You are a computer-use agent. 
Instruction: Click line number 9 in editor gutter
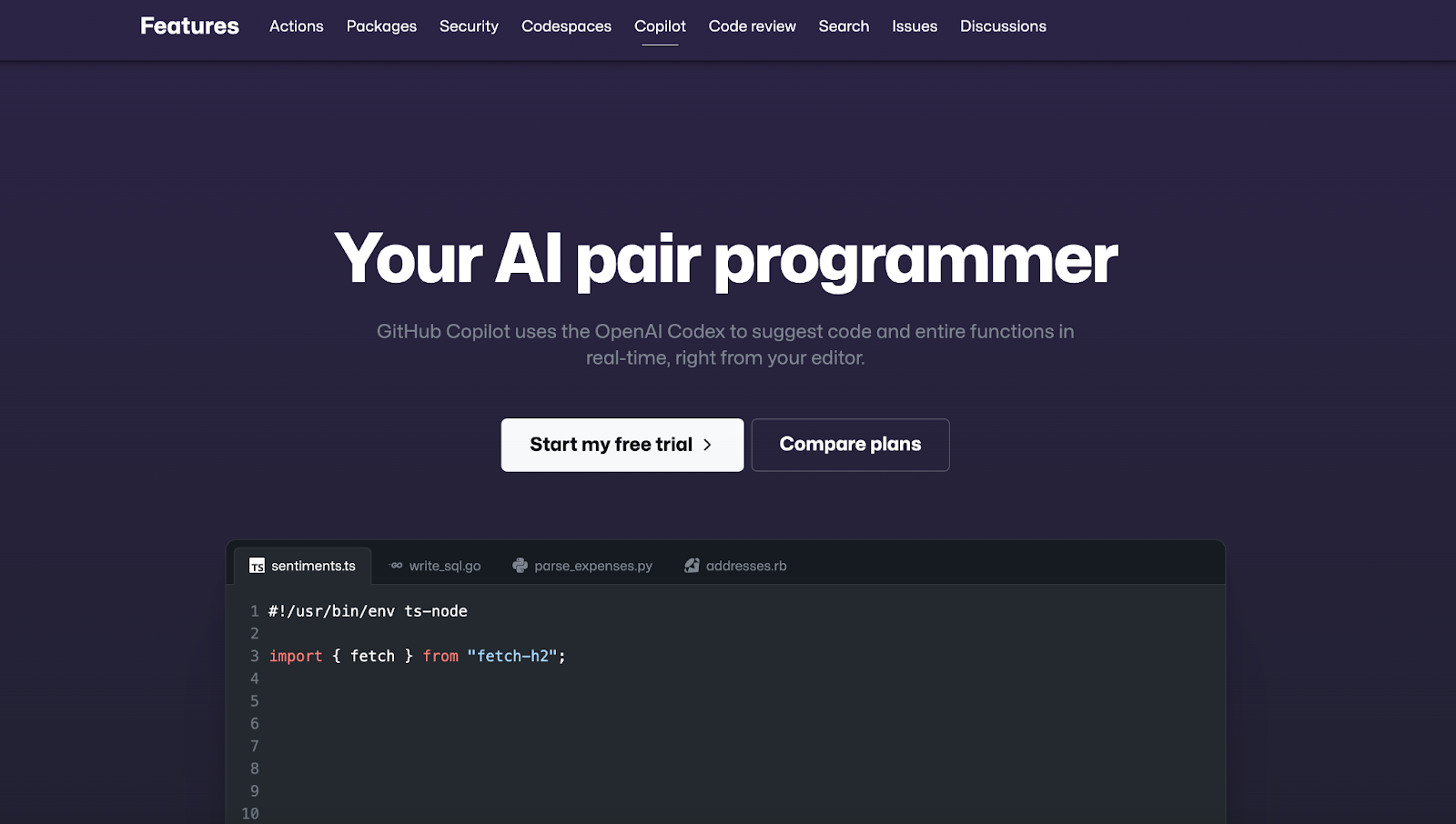click(255, 791)
